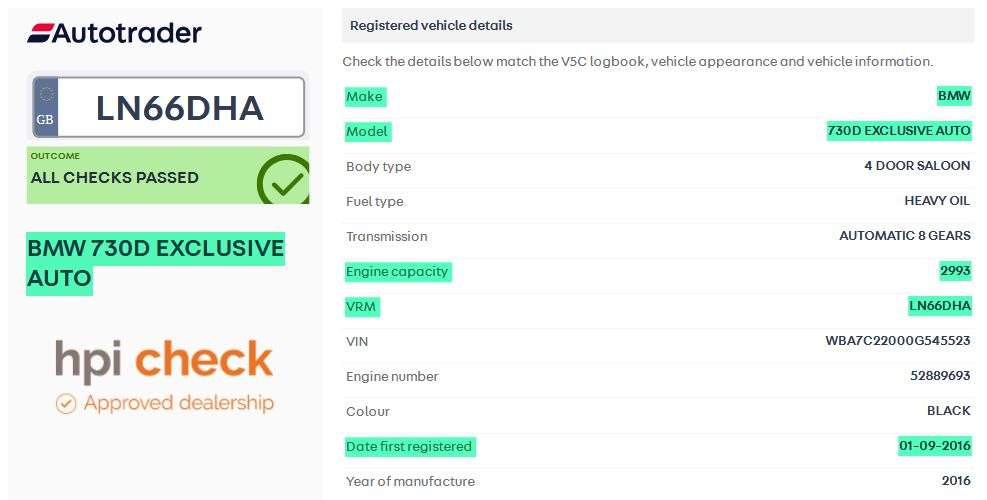Select the Registered vehicle details header
Image resolution: width=987 pixels, height=500 pixels.
click(x=431, y=25)
